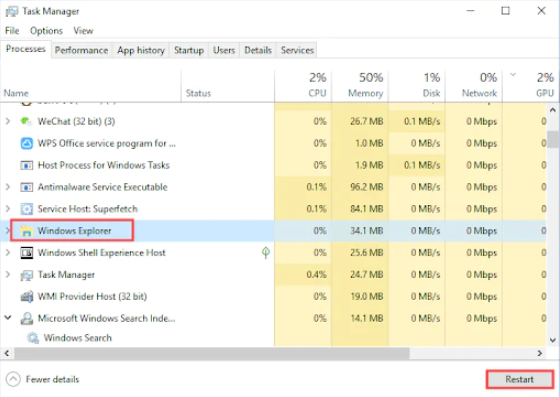Click the WPS Office service program icon
560x397 pixels.
(26, 144)
